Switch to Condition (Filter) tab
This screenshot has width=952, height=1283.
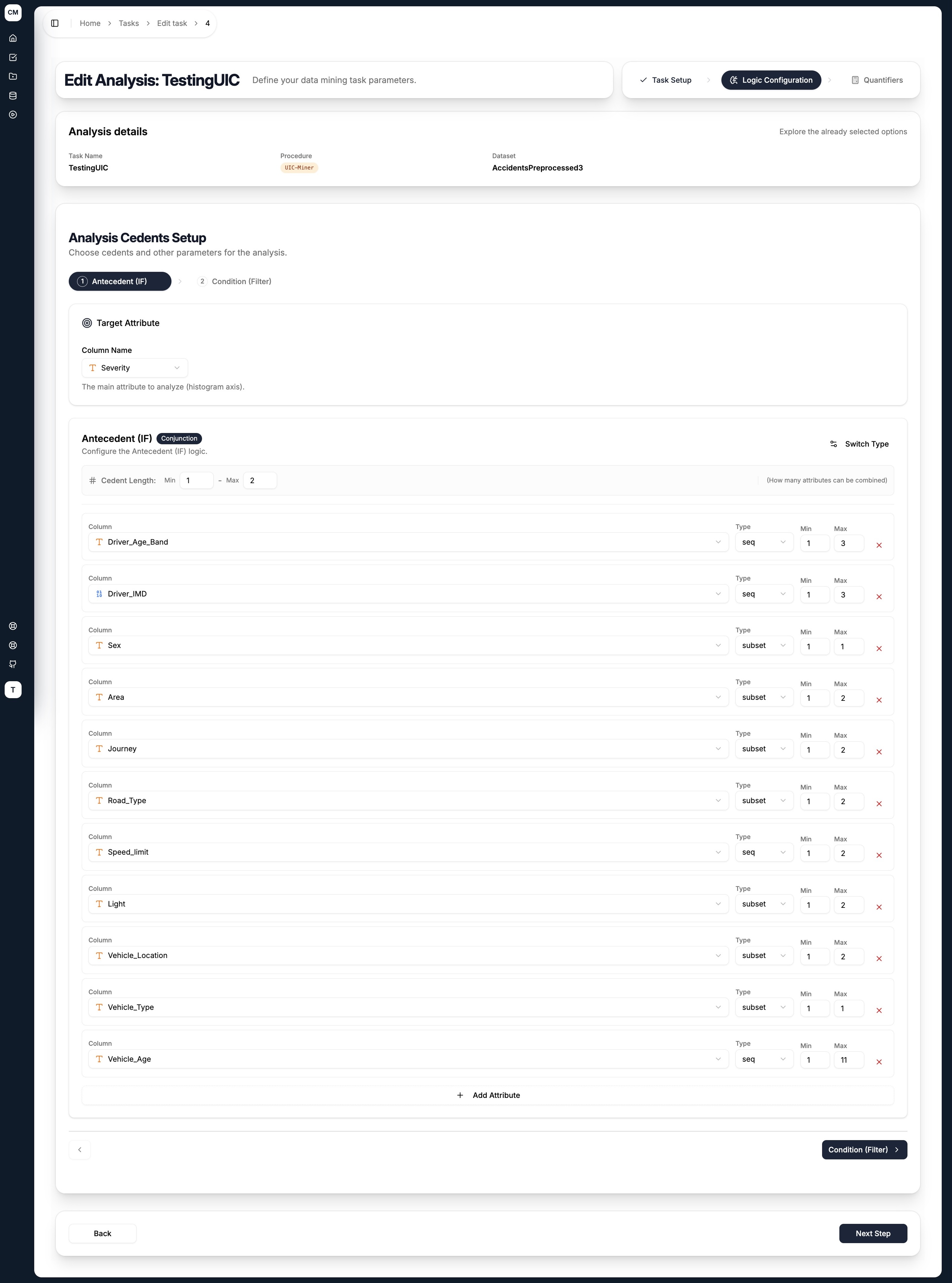[235, 281]
